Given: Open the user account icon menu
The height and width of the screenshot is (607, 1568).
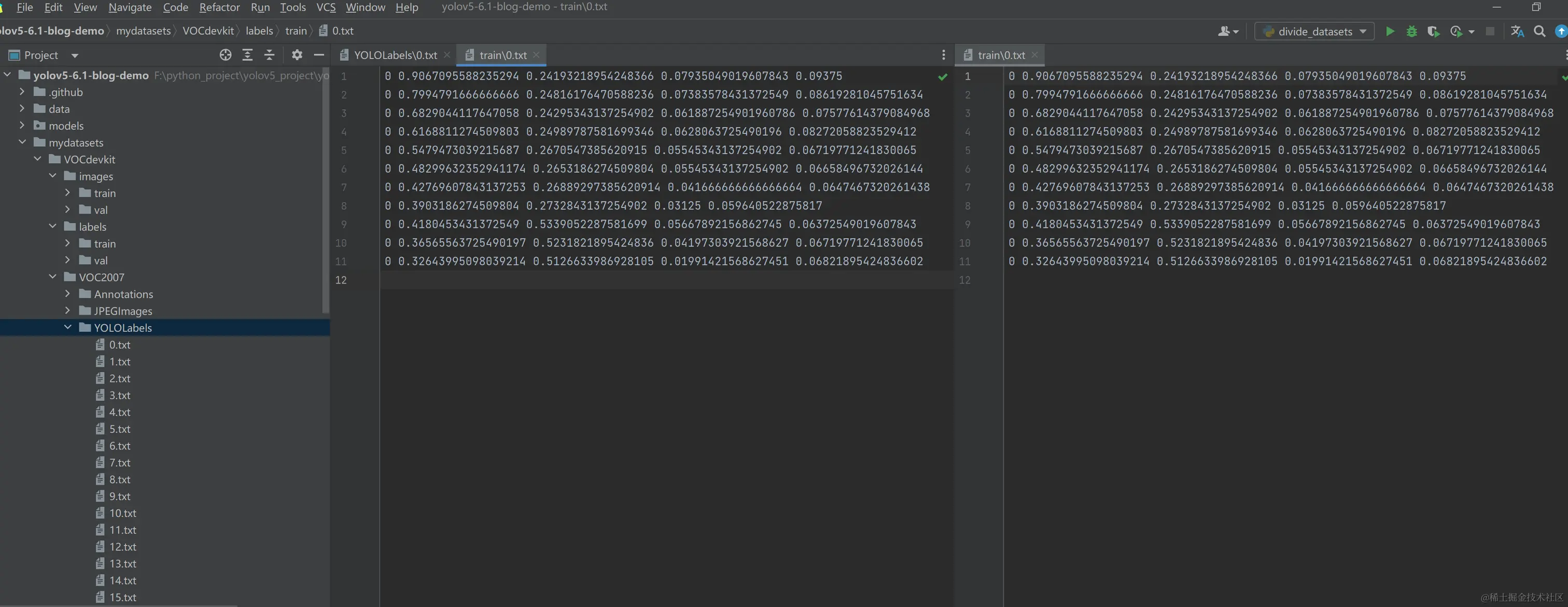Looking at the screenshot, I should (x=1228, y=32).
